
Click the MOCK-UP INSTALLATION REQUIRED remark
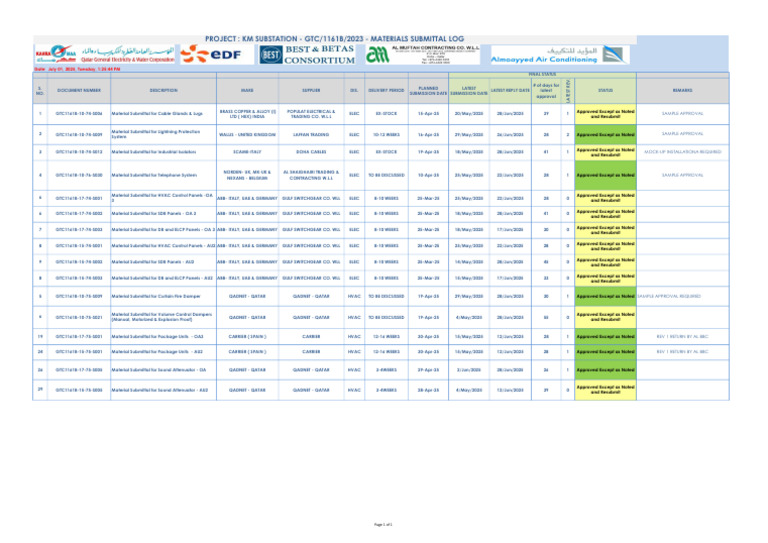(x=683, y=152)
